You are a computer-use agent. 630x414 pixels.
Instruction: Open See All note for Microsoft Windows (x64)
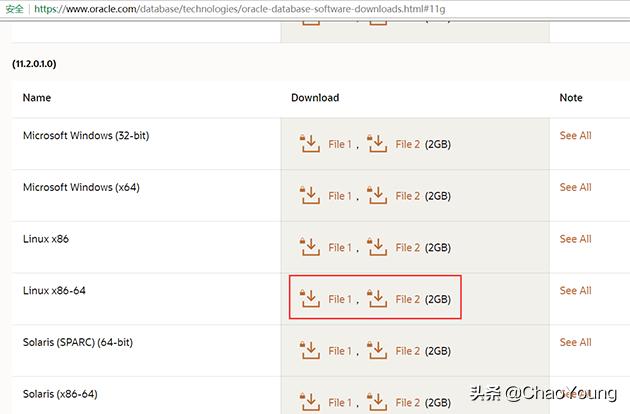coord(575,187)
